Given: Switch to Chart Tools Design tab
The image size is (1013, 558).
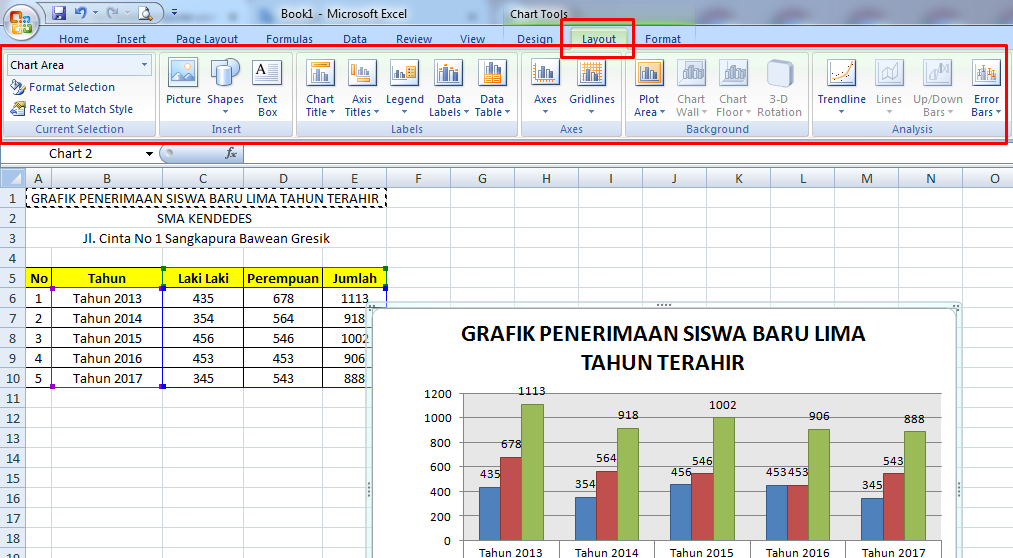Looking at the screenshot, I should click(x=535, y=39).
